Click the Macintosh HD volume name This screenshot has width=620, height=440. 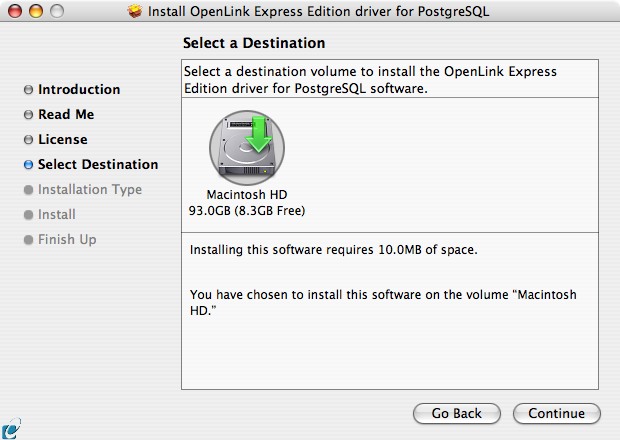click(x=247, y=195)
